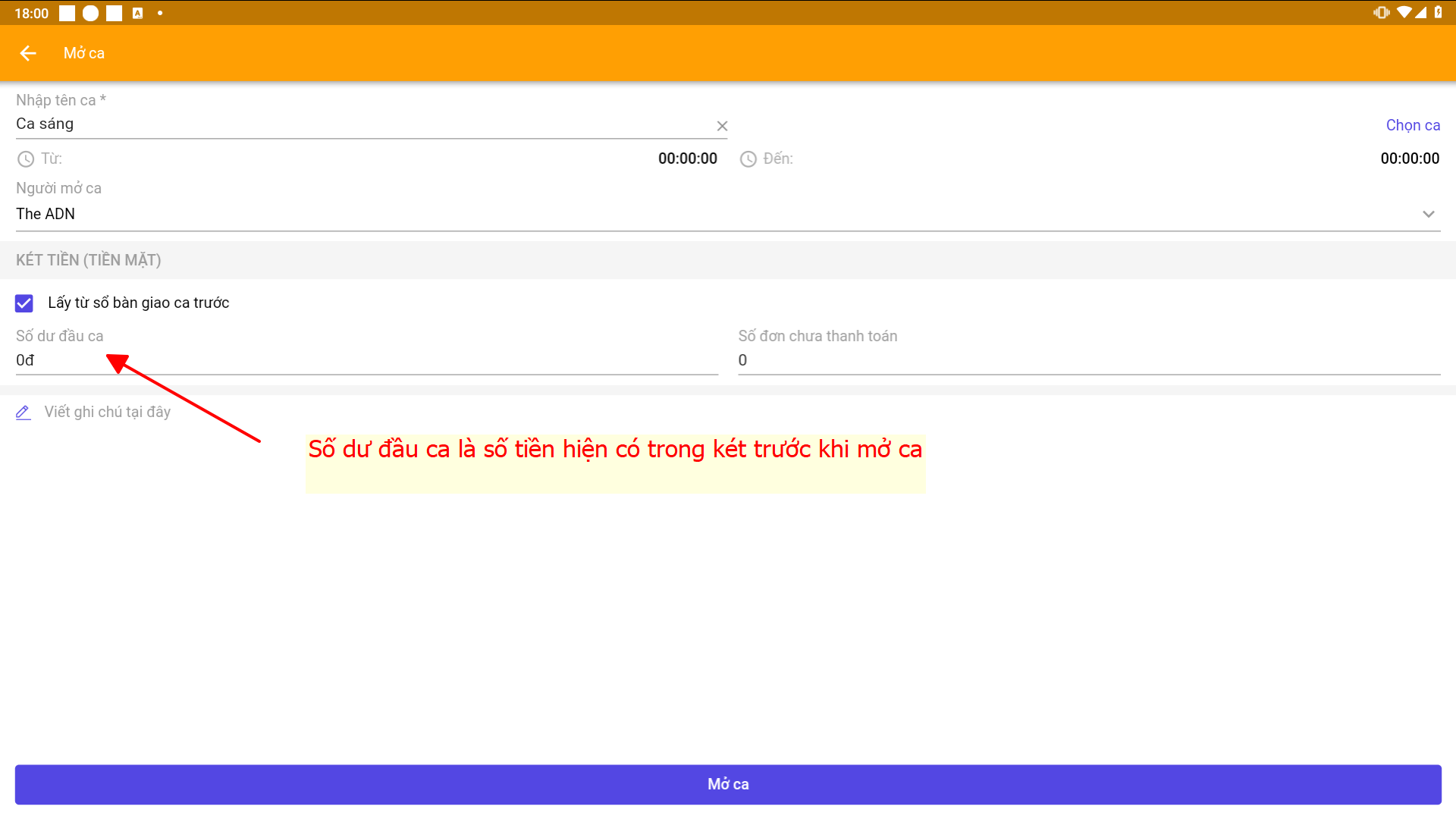Clear the shift name with X icon
This screenshot has width=1456, height=819.
click(x=722, y=126)
